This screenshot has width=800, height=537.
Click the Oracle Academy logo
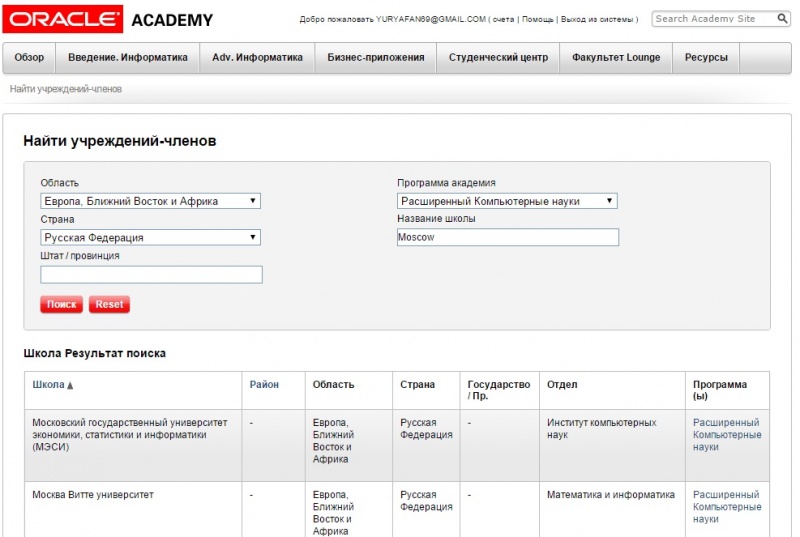pyautogui.click(x=108, y=19)
